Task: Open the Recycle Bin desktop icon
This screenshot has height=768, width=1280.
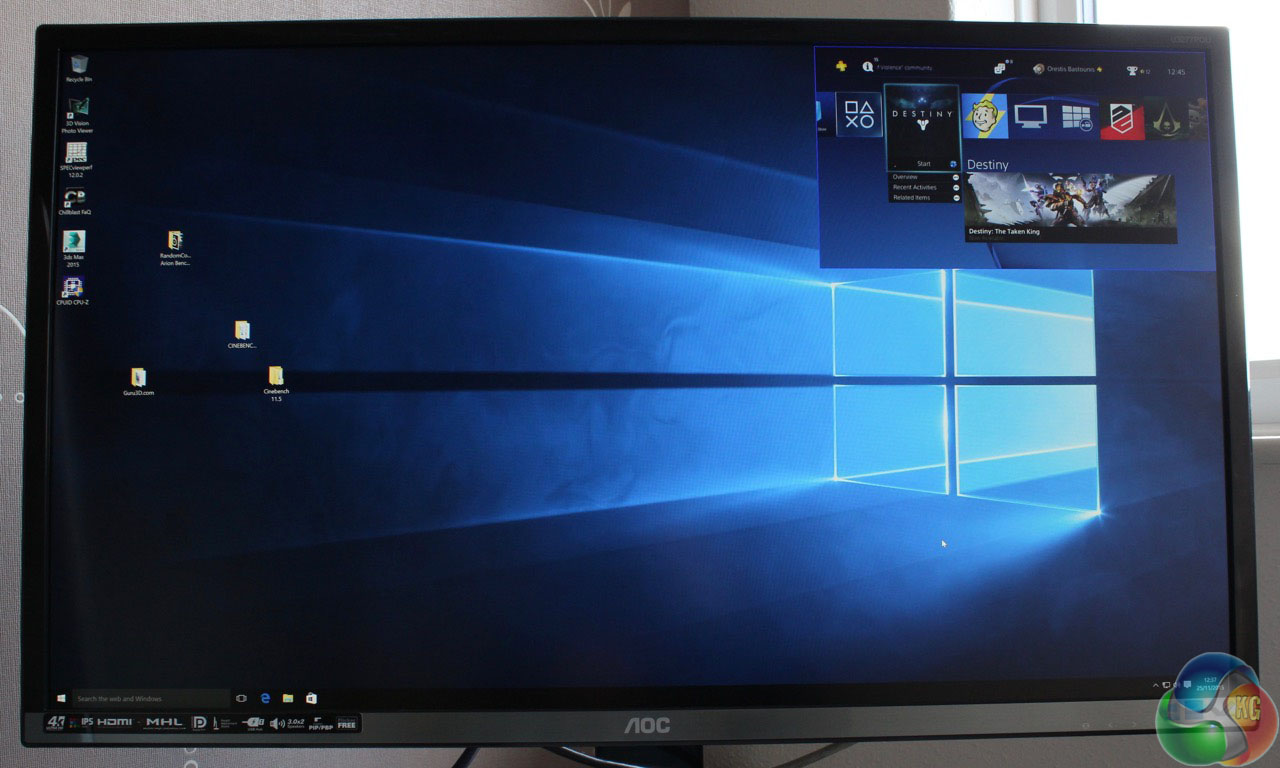Action: [78, 68]
